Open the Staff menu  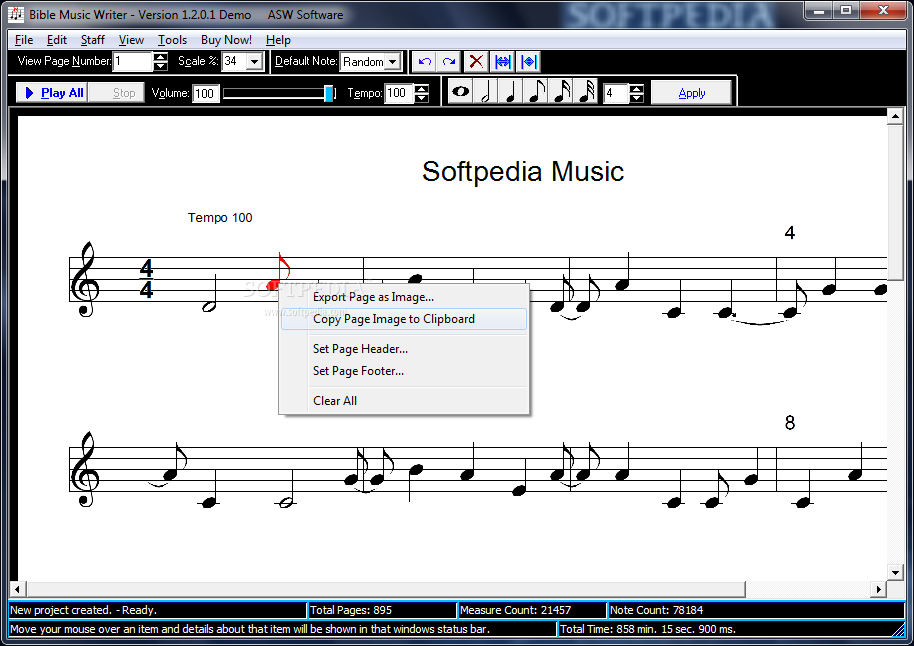click(92, 40)
